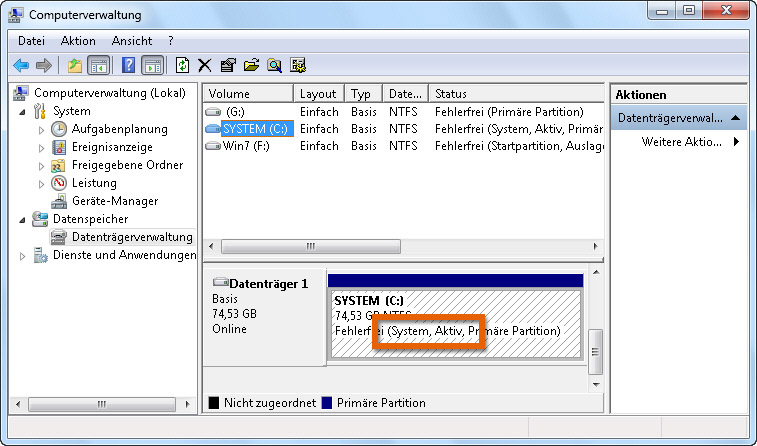Select the Geräte-Manager tree item

coord(114,201)
